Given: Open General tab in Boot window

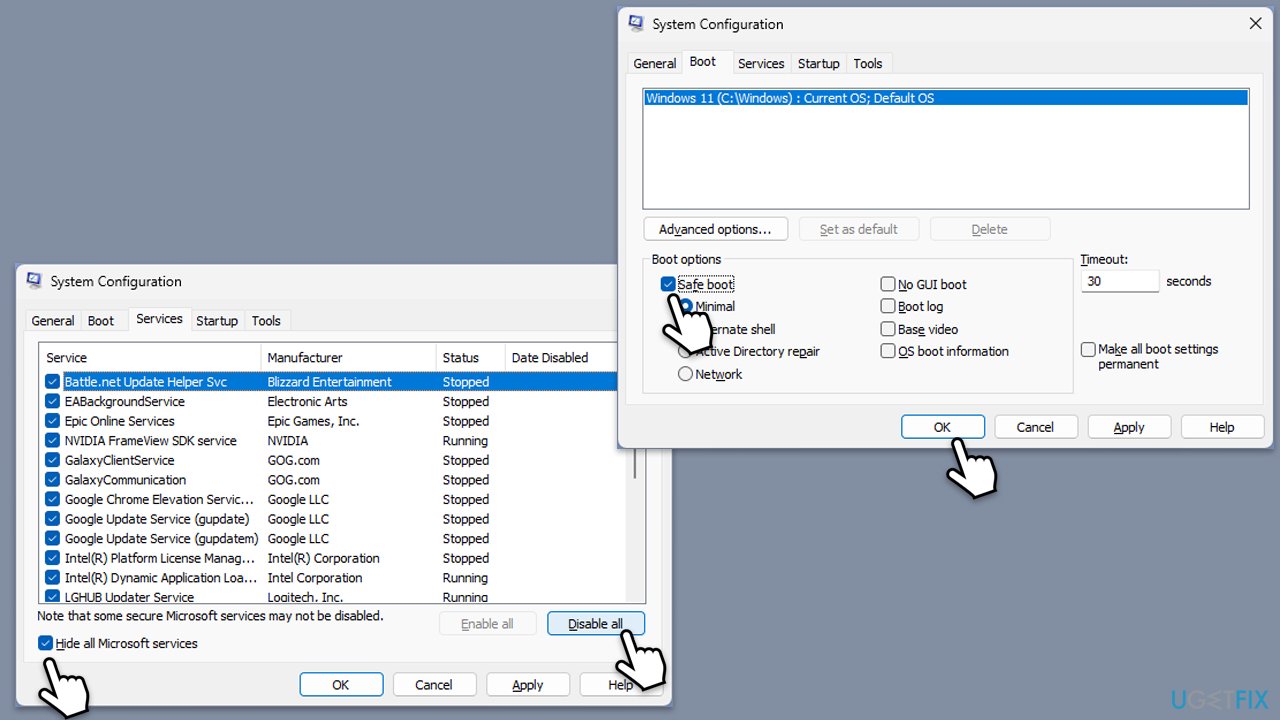Looking at the screenshot, I should click(655, 63).
